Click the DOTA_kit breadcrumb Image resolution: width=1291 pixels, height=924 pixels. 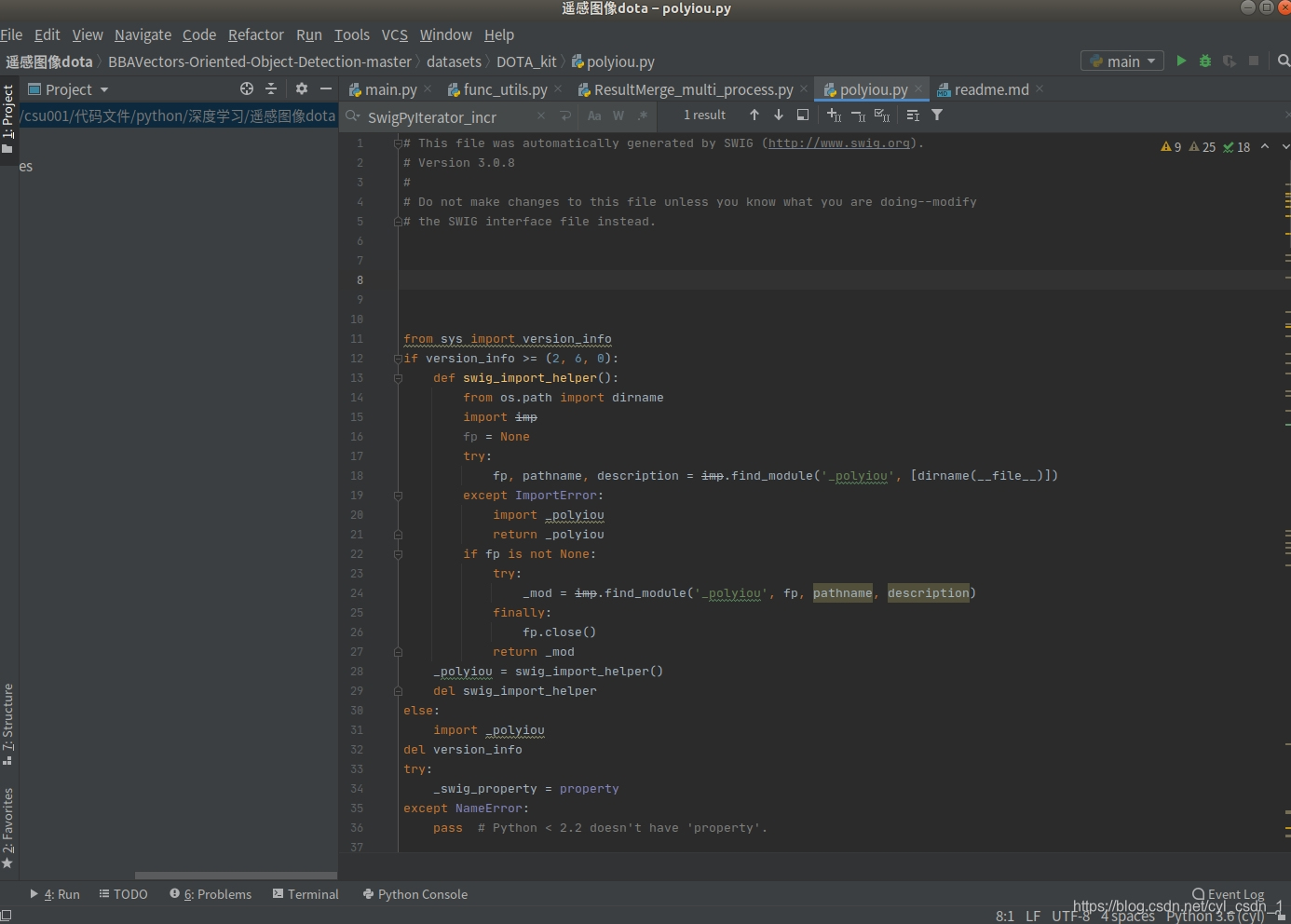526,61
